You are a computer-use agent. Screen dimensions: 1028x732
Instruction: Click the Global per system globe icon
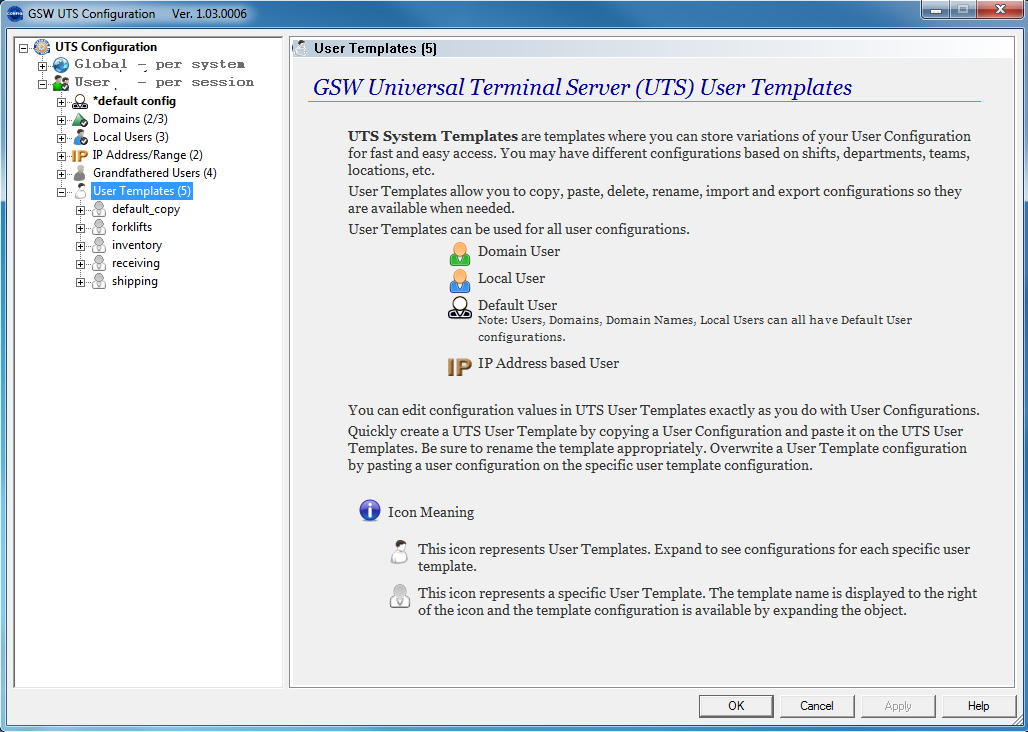click(x=61, y=65)
